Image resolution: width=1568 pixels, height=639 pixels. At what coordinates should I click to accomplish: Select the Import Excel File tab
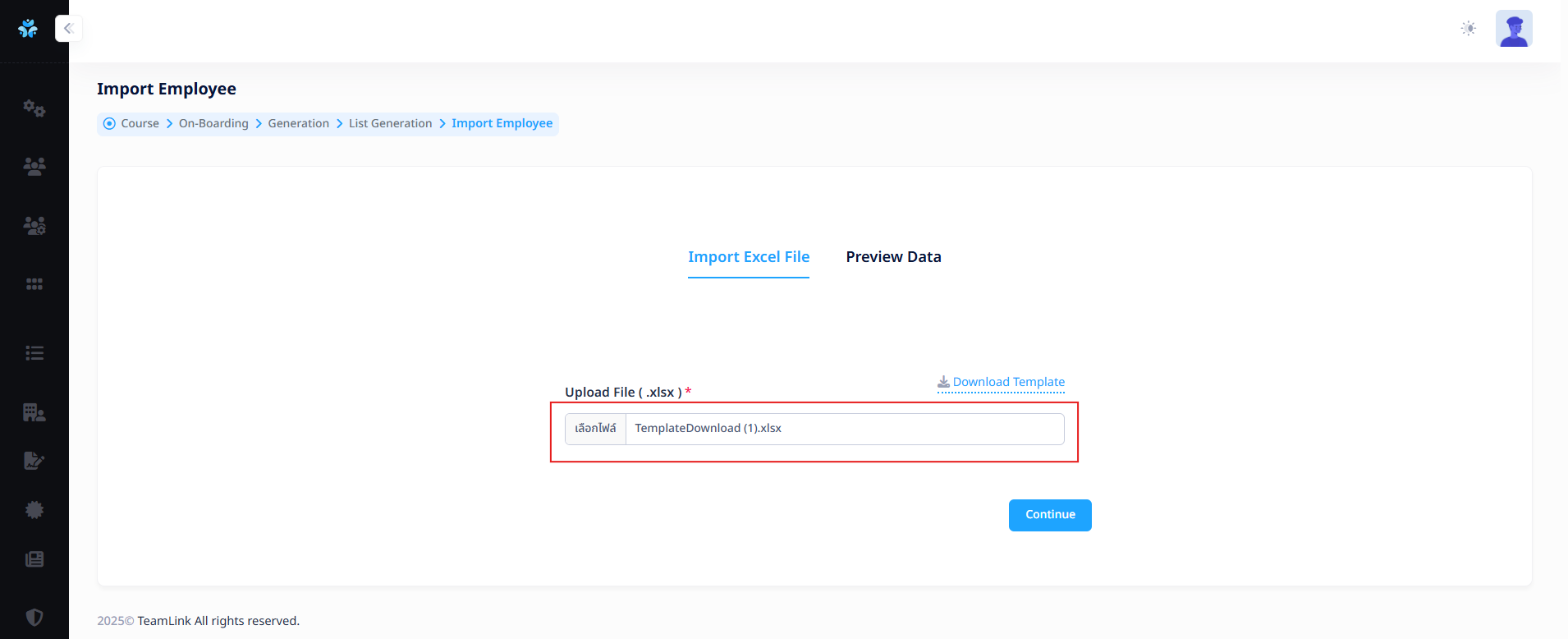[x=749, y=257]
